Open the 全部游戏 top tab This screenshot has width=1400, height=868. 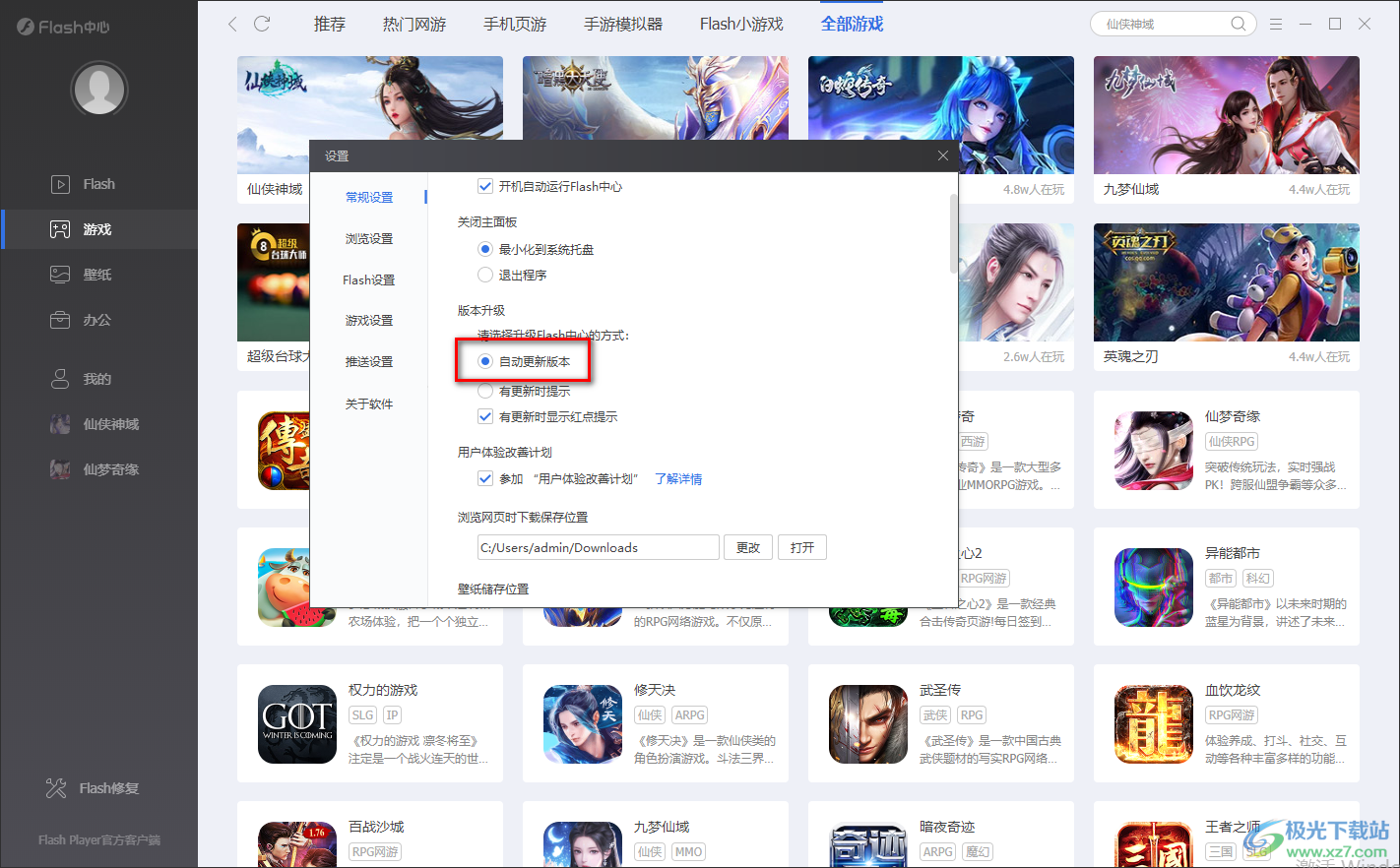click(853, 24)
